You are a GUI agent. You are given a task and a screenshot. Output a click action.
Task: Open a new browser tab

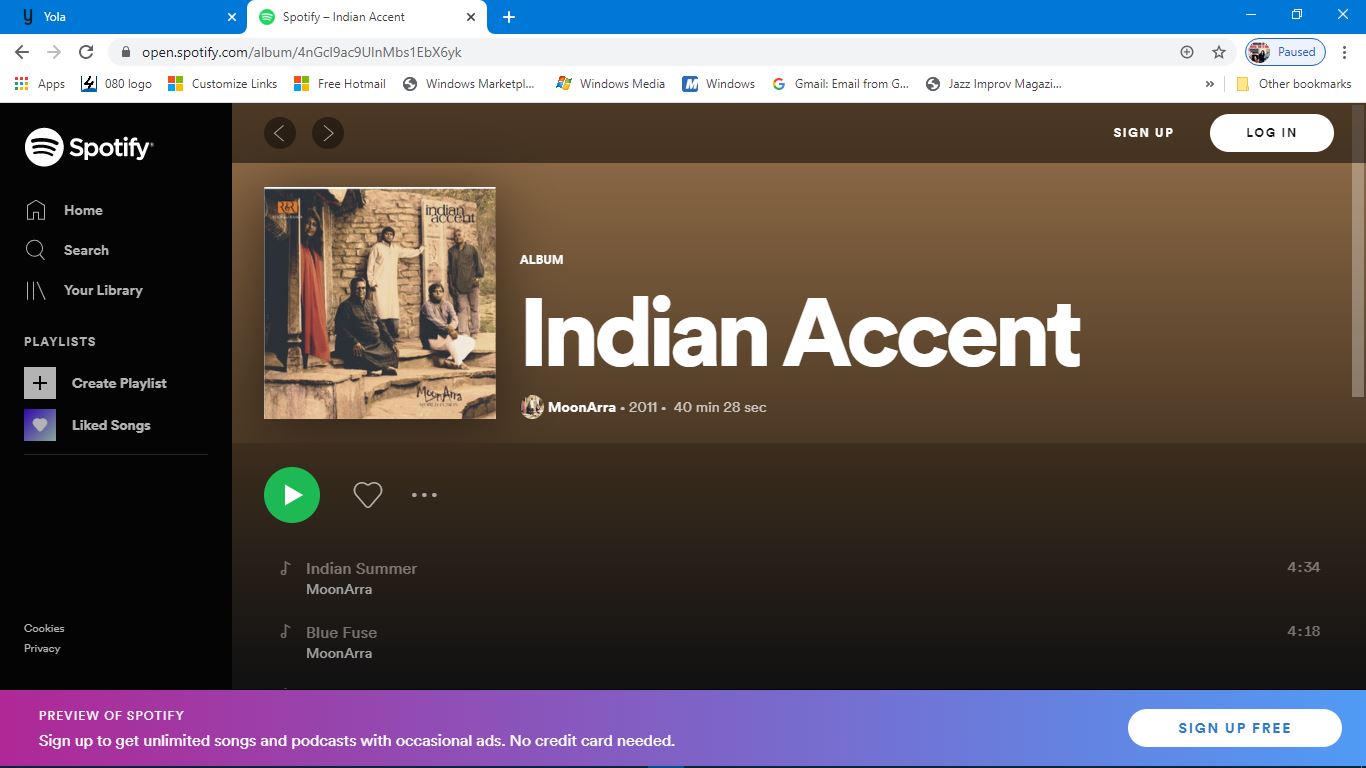[x=508, y=17]
